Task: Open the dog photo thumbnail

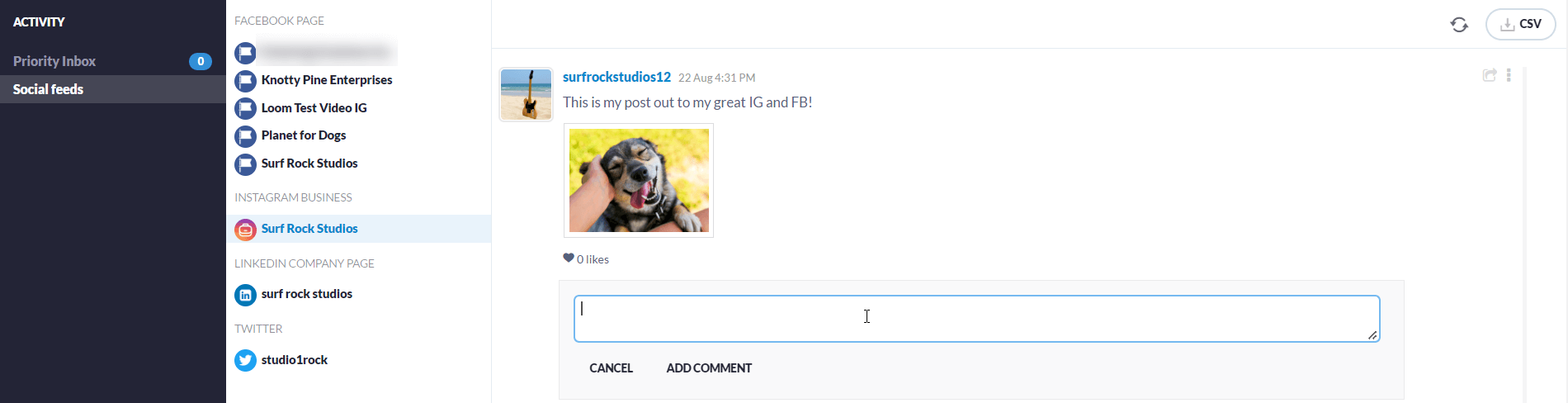Action: 639,181
